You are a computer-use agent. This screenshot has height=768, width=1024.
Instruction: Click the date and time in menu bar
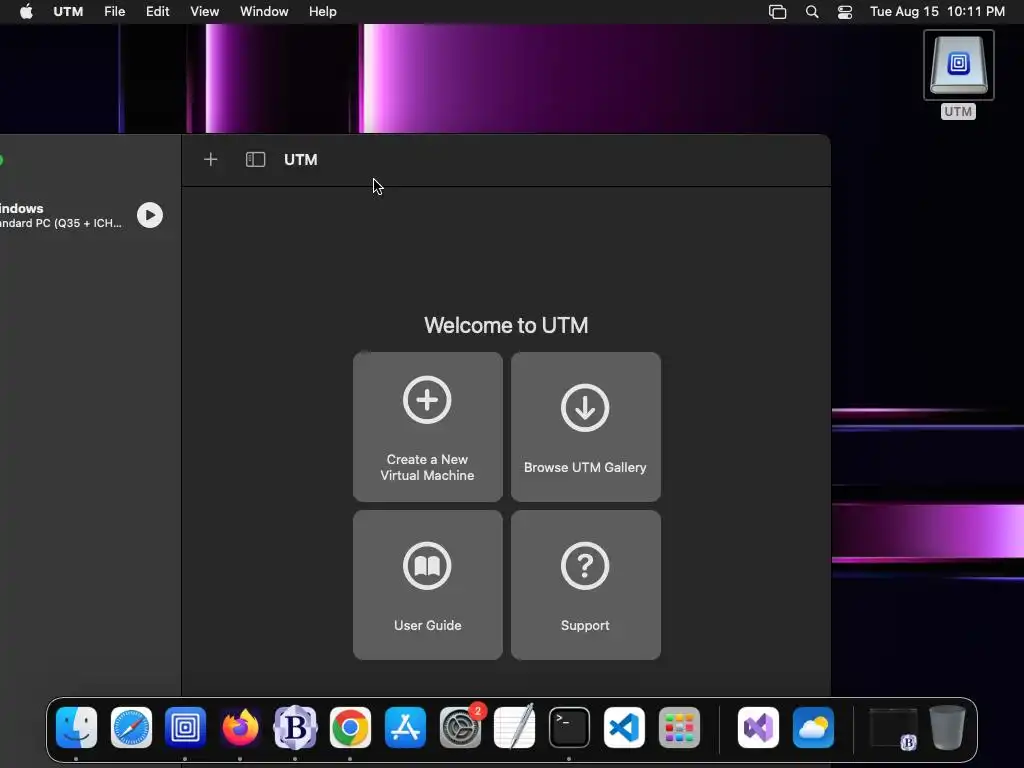coord(937,12)
